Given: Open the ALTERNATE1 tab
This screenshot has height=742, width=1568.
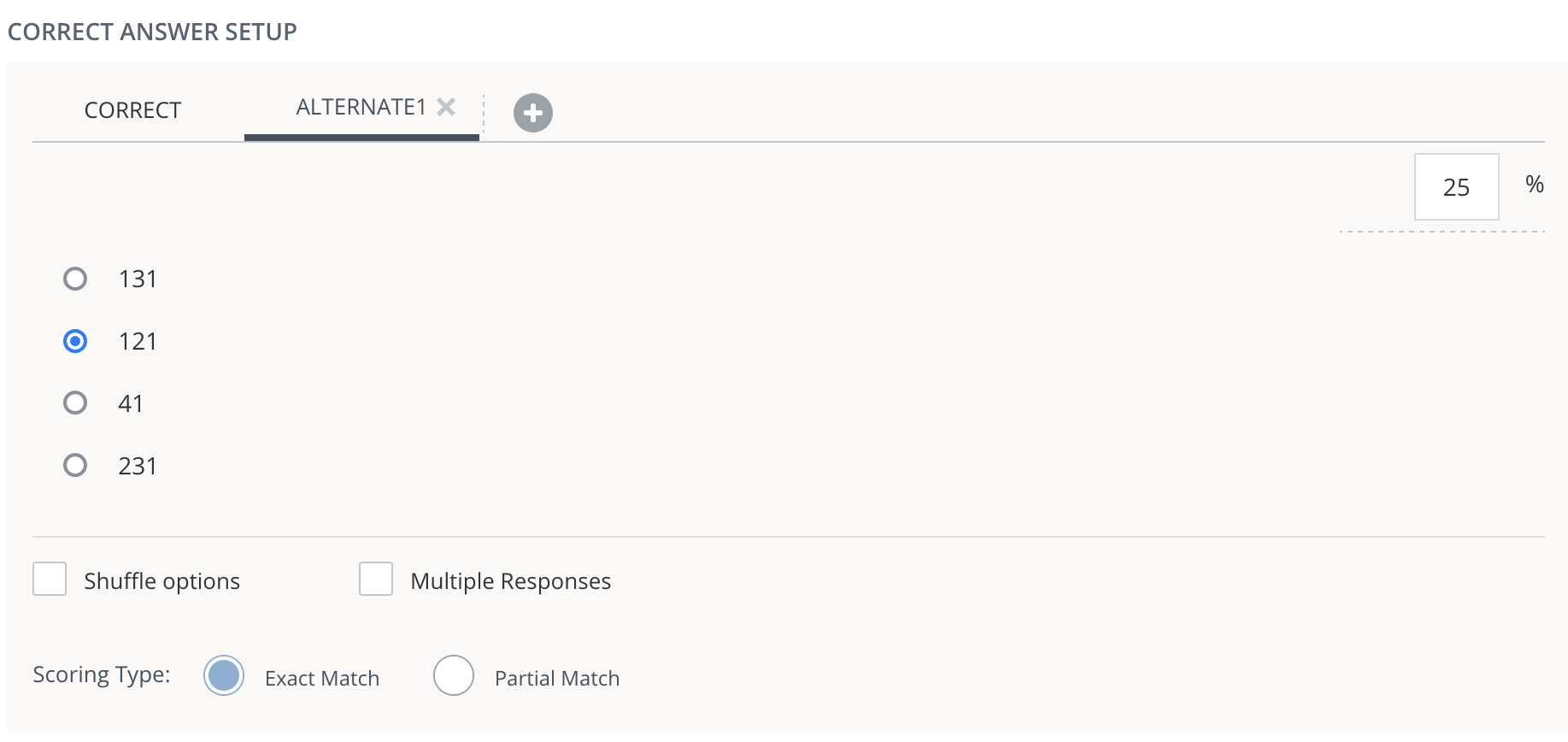Looking at the screenshot, I should (x=359, y=109).
